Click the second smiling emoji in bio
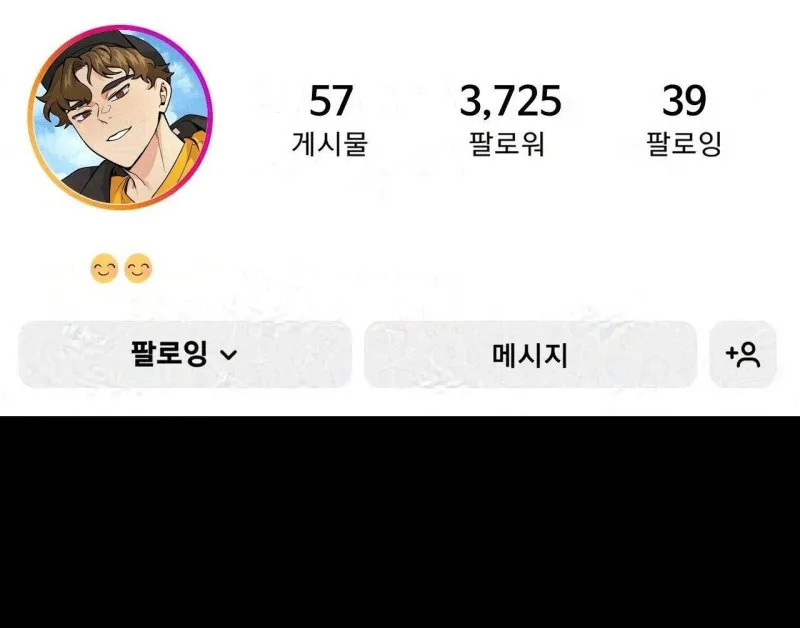 (138, 268)
